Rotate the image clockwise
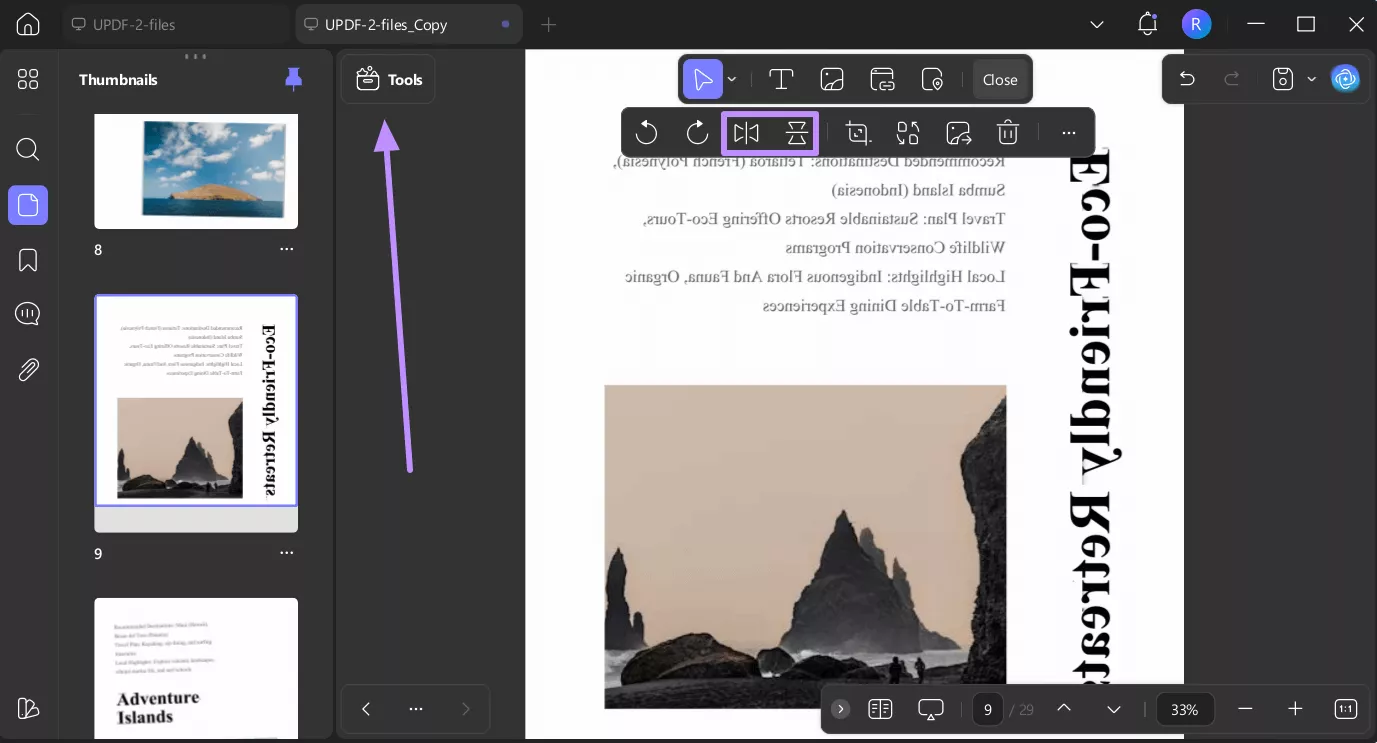Screen dimensions: 1377x743 tap(697, 132)
